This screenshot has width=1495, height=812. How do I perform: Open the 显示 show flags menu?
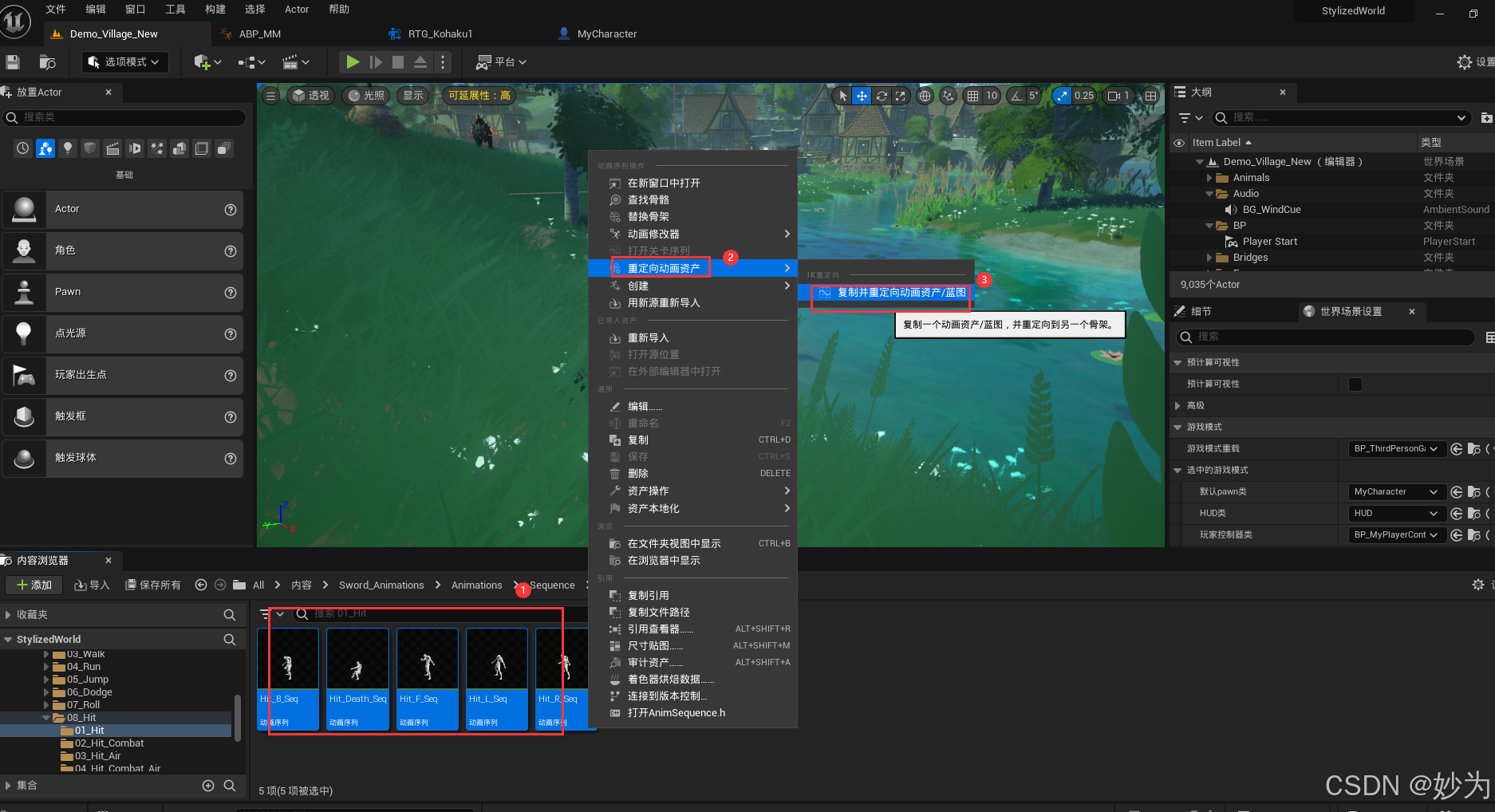point(413,96)
